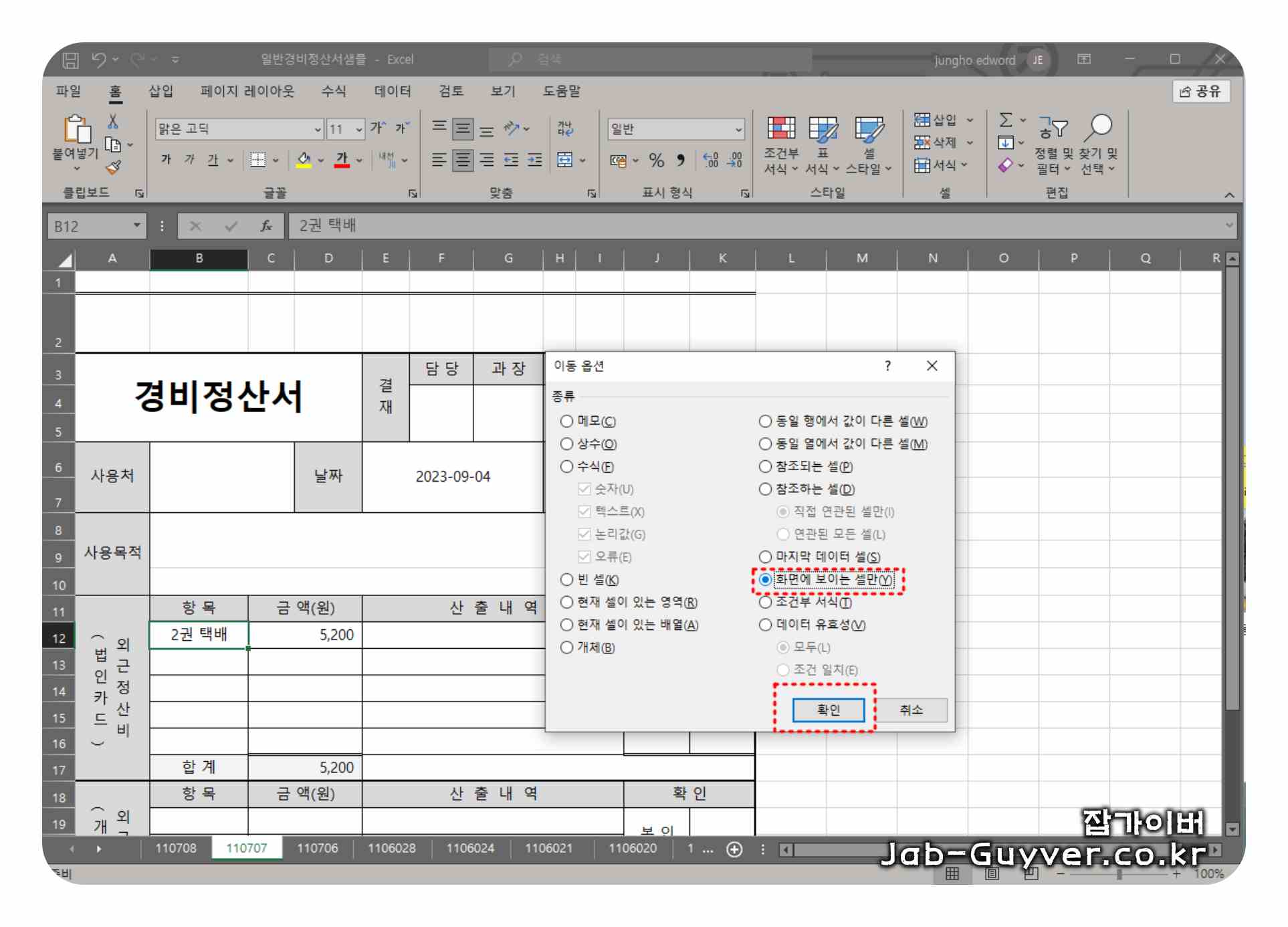1288x927 pixels.
Task: Expand the Name Box dropdown arrow
Action: (136, 226)
